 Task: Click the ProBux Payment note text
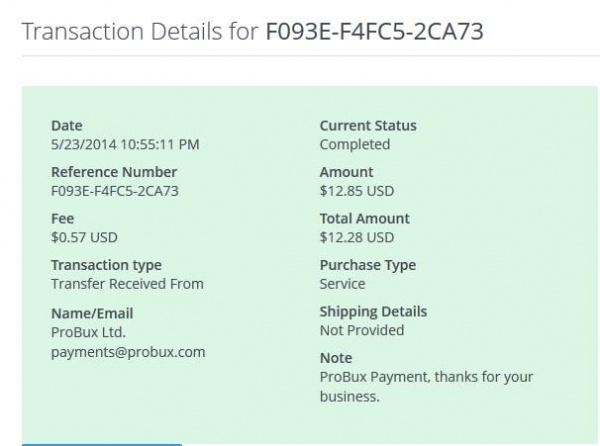point(426,377)
